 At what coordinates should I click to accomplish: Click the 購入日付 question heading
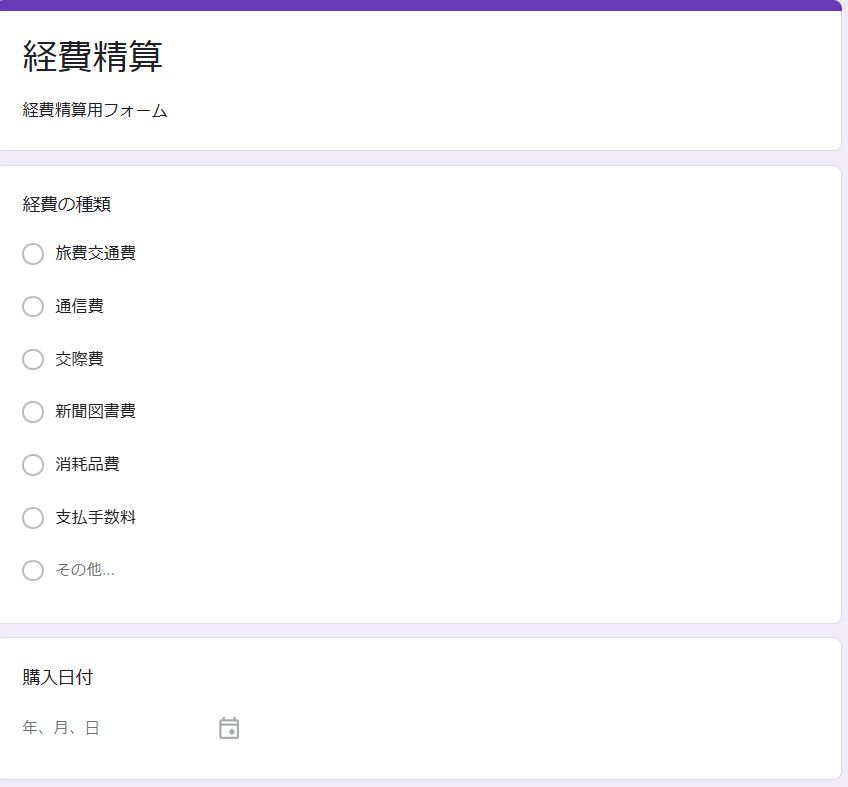coord(58,677)
